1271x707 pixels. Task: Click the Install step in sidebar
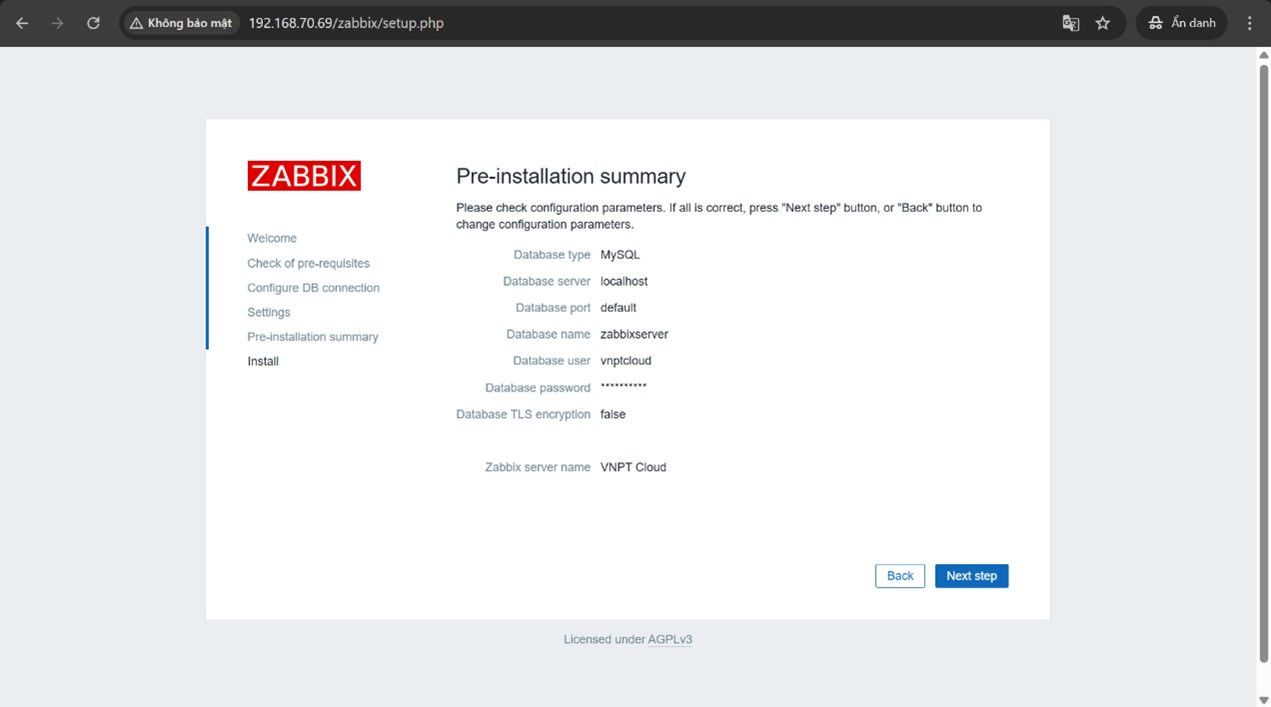click(263, 361)
